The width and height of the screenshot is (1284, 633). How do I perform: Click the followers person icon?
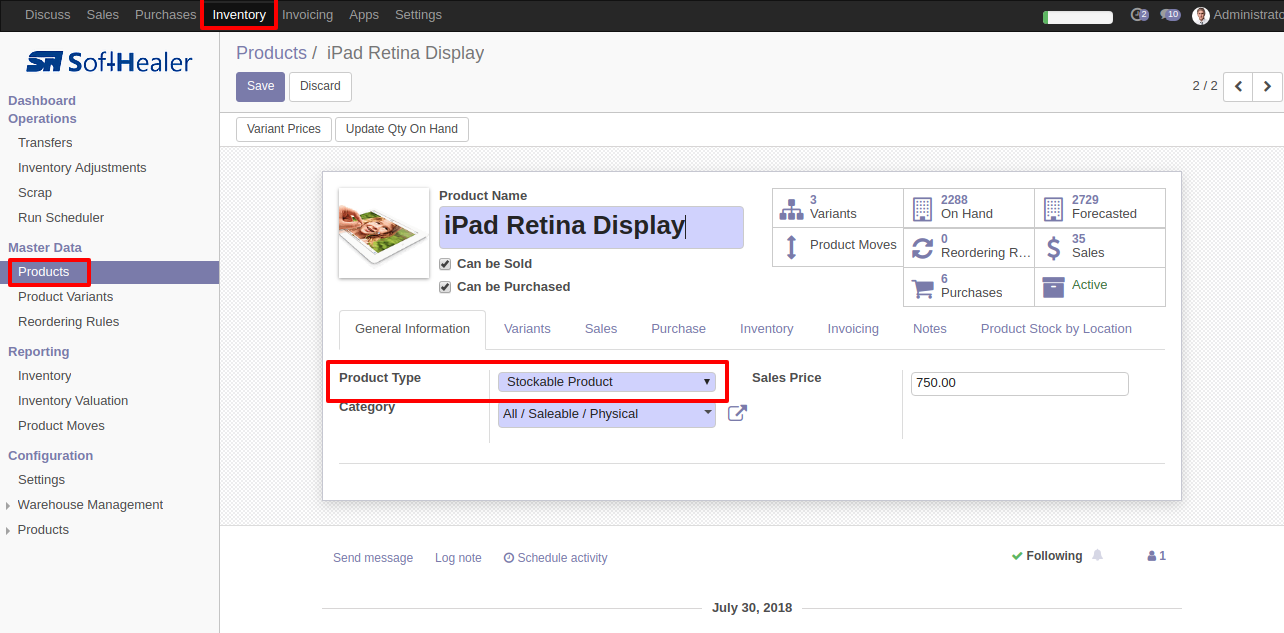(1151, 556)
